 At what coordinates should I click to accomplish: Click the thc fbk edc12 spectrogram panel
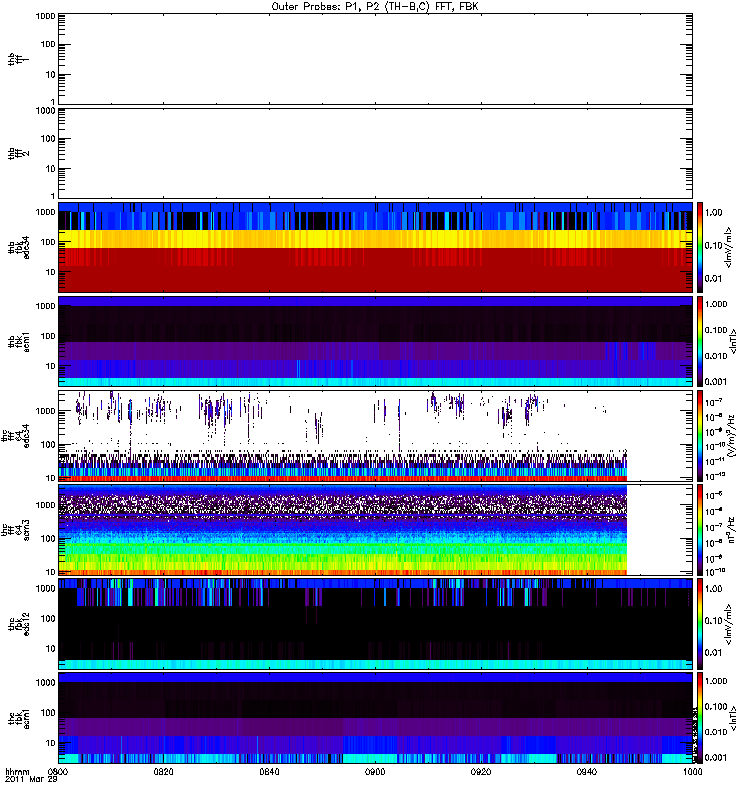coord(375,624)
